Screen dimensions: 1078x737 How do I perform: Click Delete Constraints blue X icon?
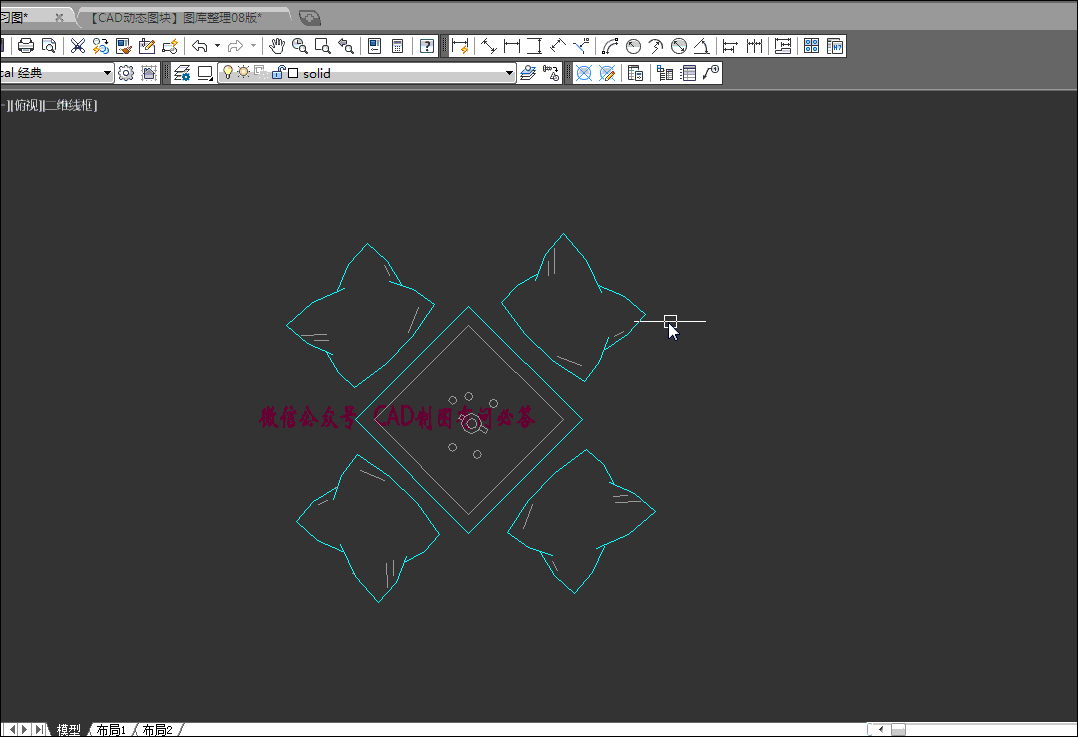(584, 73)
